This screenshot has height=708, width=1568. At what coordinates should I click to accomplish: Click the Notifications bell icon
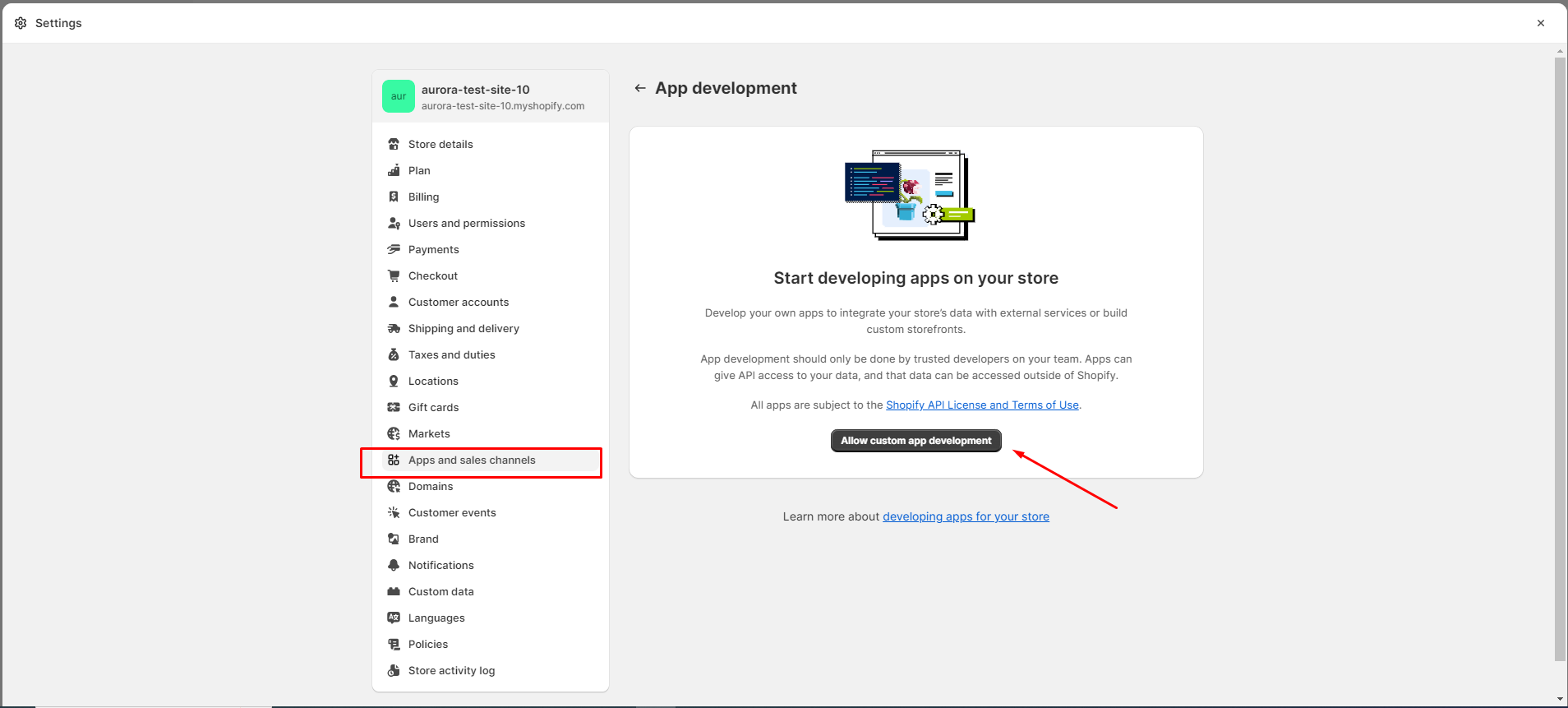394,565
